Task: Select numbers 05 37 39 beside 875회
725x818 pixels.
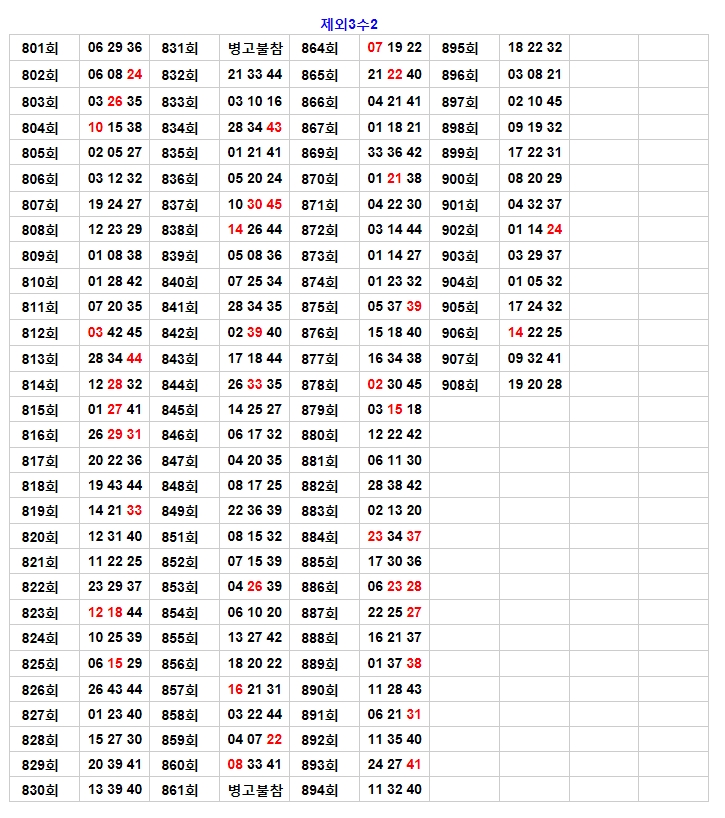Action: pos(395,307)
